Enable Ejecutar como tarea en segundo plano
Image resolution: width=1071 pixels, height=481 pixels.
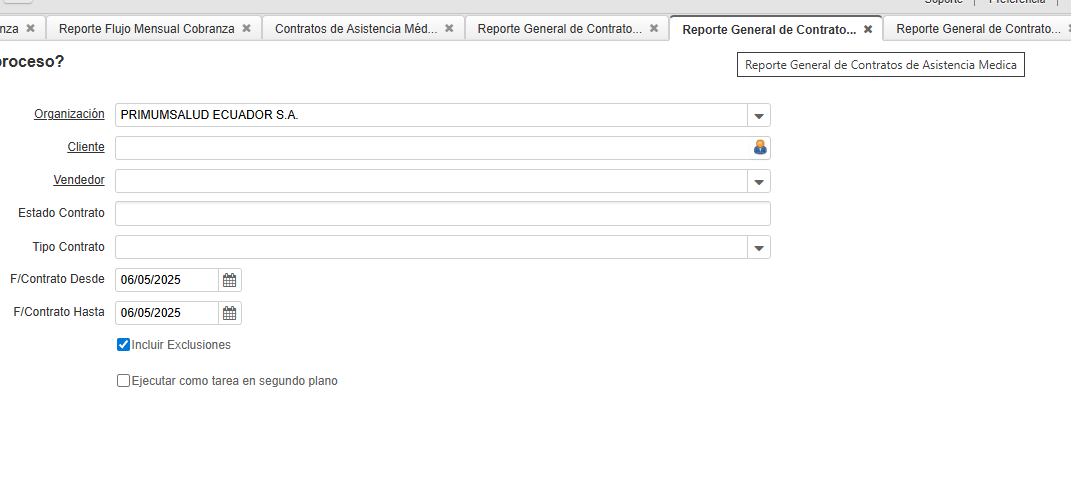point(123,381)
